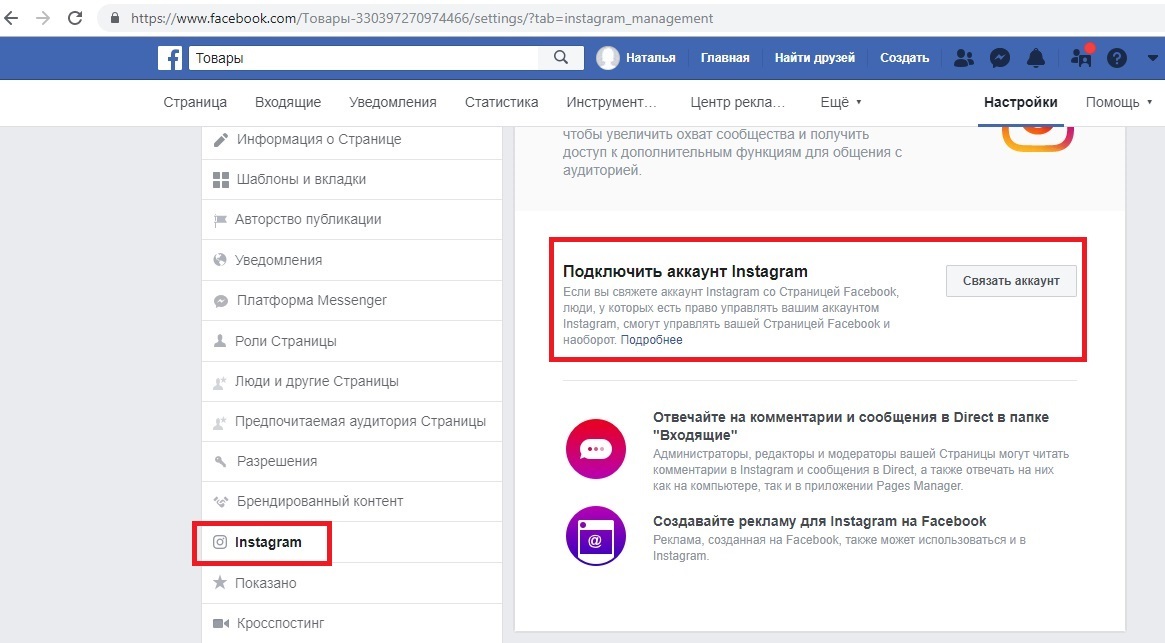Click heading Создавайте рекламу для Instagram на Facebook

(x=820, y=521)
